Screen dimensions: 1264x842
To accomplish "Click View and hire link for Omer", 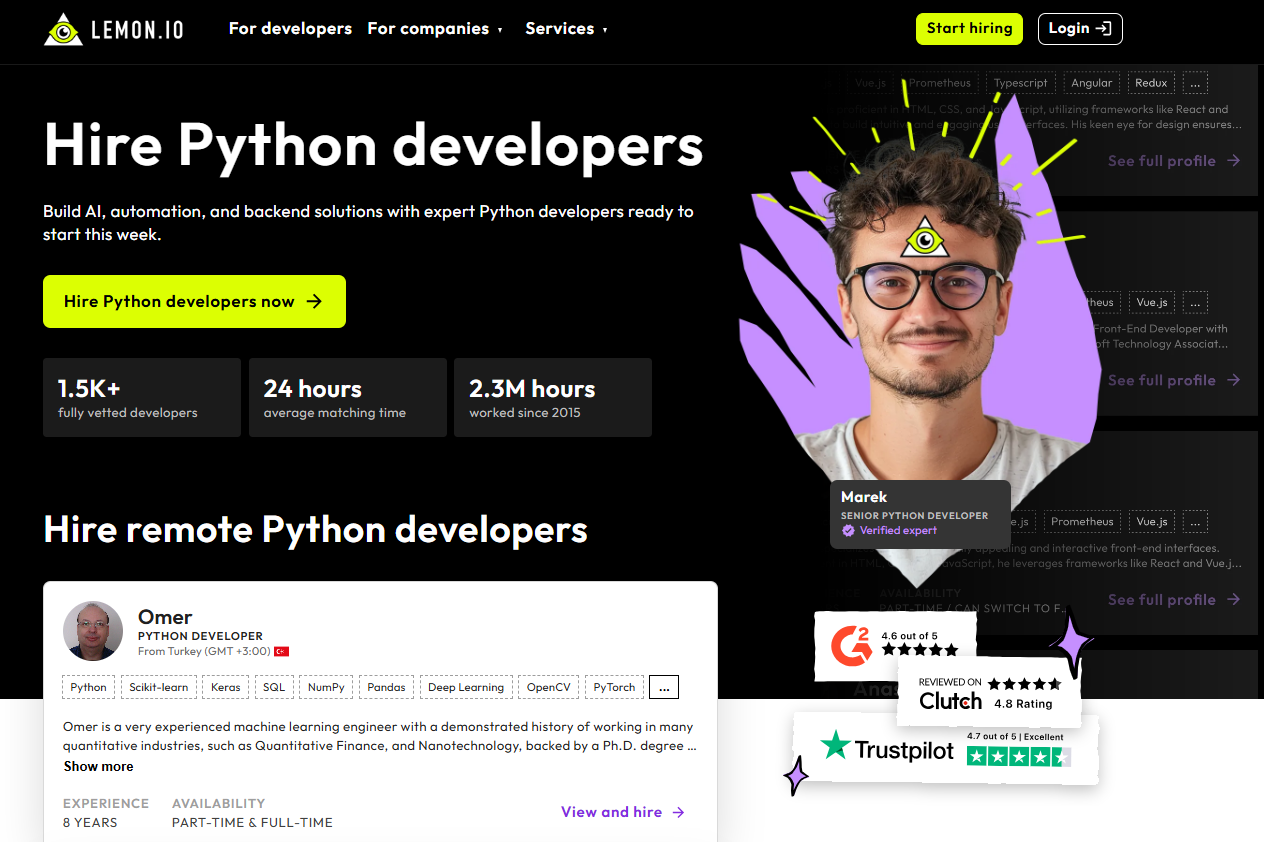I will [x=622, y=812].
